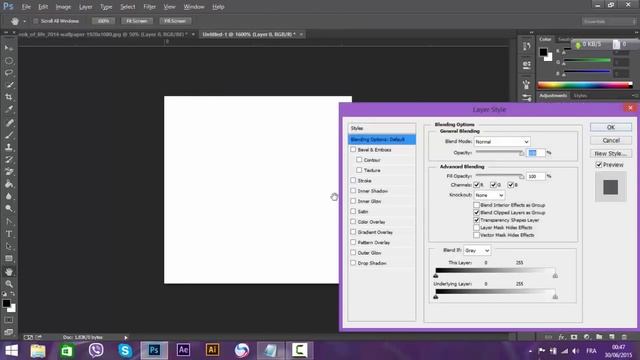The height and width of the screenshot is (360, 640).
Task: Enable the Drop Shadow checkbox
Action: 353,263
